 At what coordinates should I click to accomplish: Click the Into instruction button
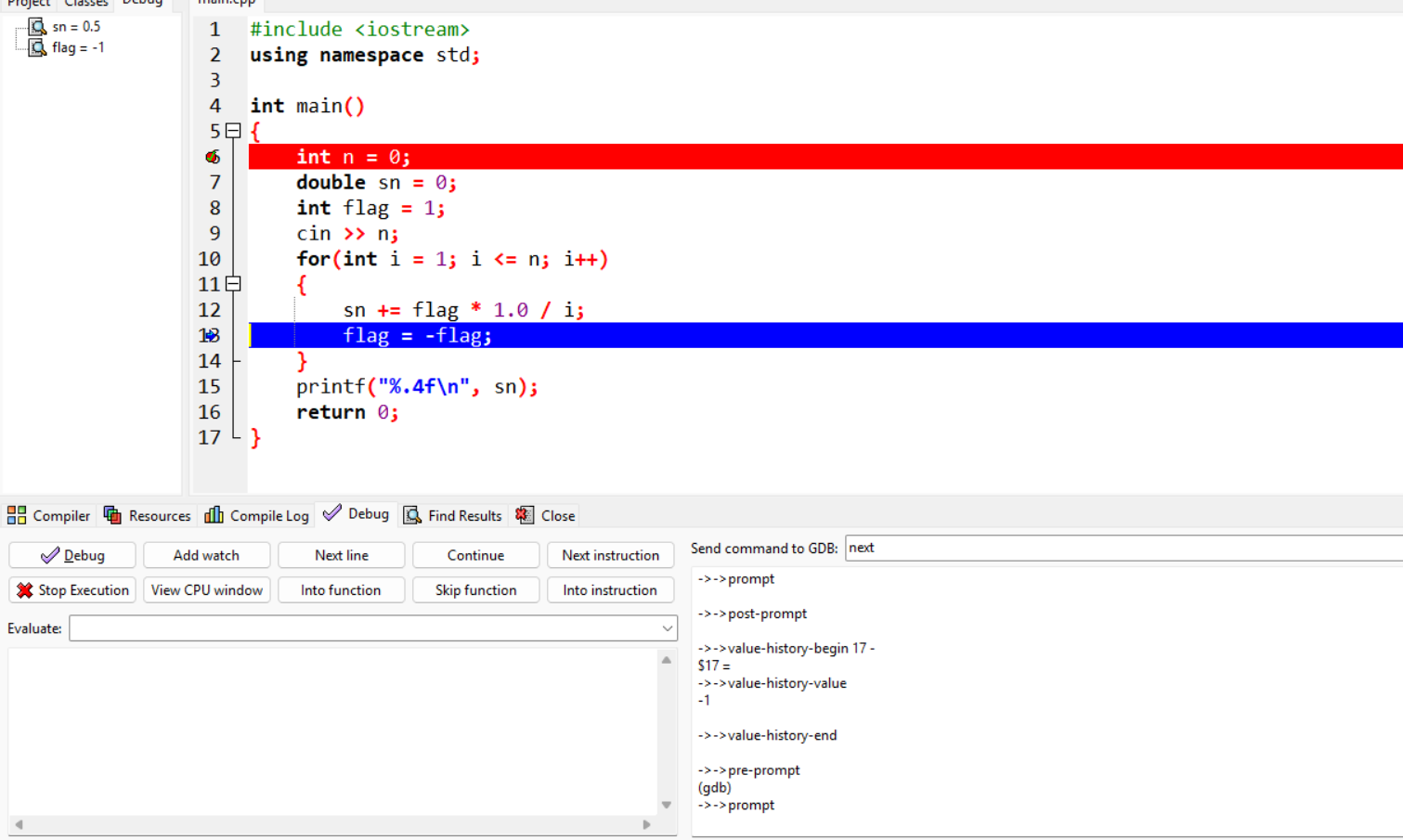611,590
